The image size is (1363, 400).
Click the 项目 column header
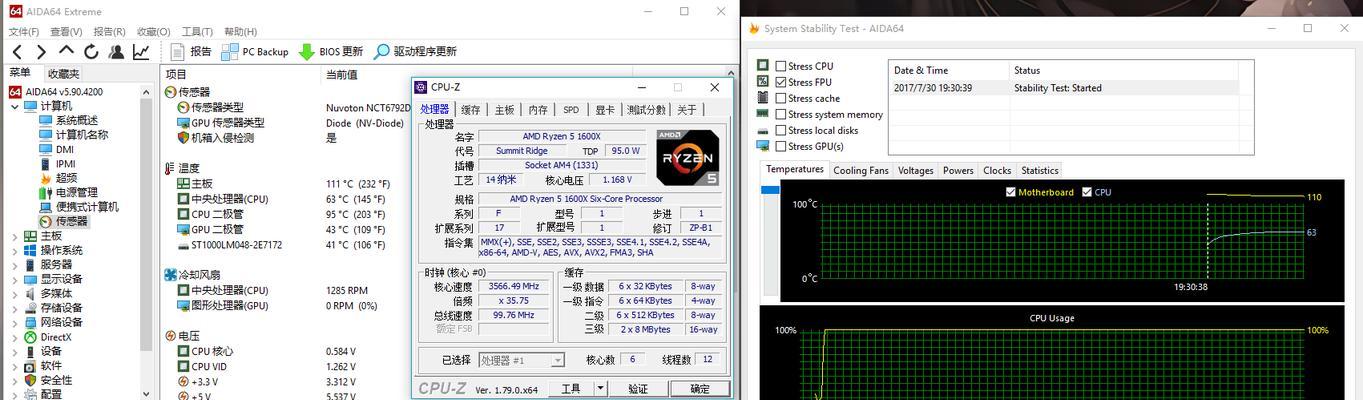coord(242,74)
